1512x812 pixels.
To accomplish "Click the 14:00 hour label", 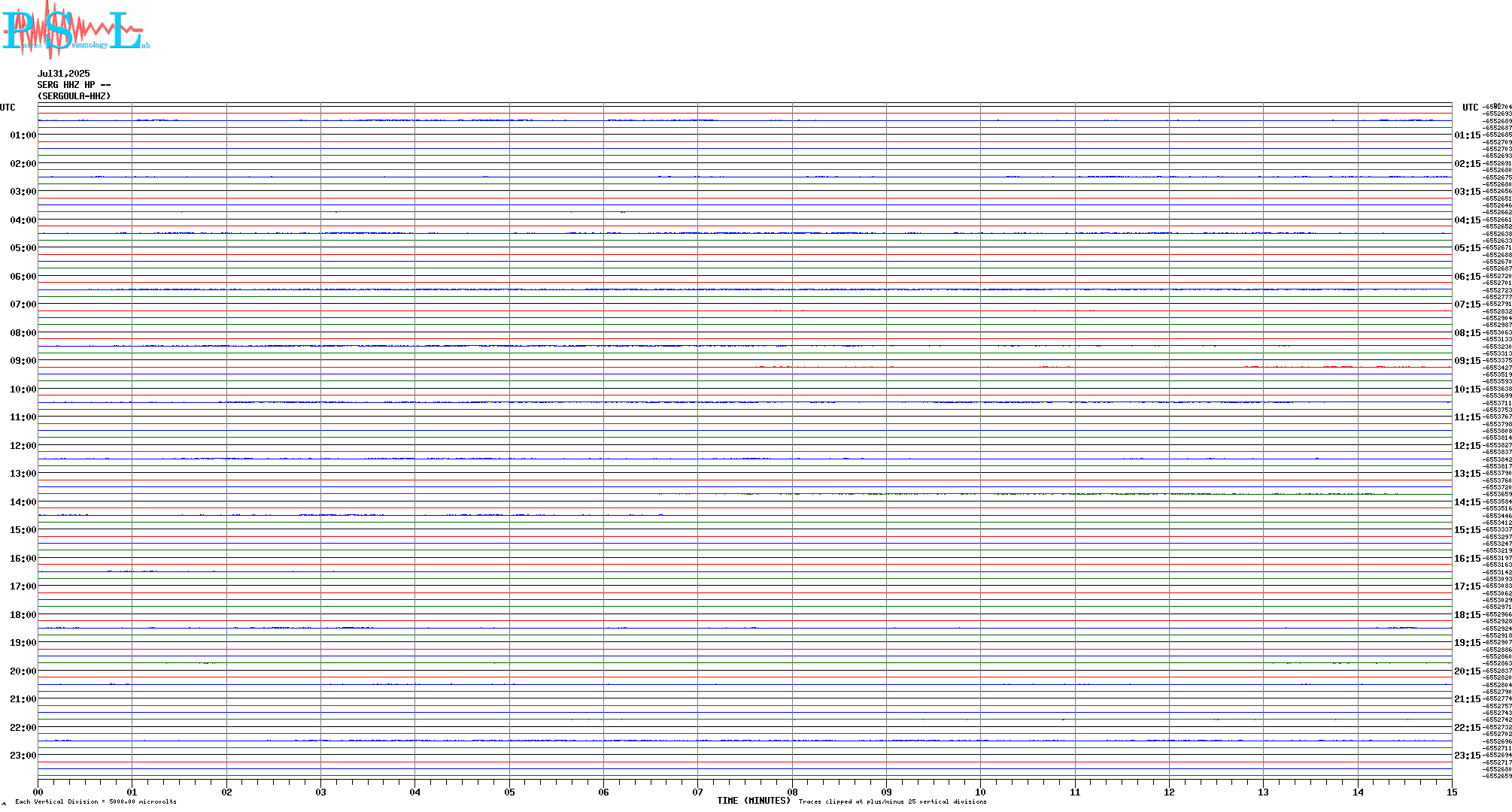I will tap(23, 502).
